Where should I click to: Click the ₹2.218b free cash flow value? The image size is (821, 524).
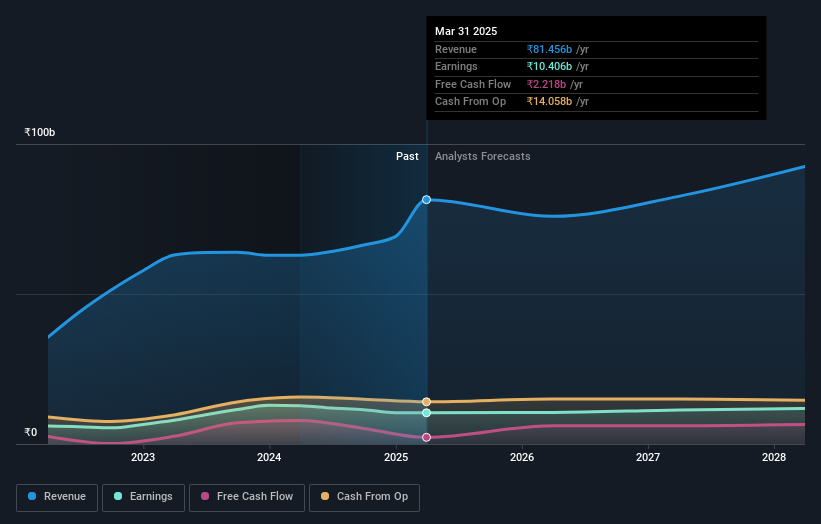tap(546, 84)
